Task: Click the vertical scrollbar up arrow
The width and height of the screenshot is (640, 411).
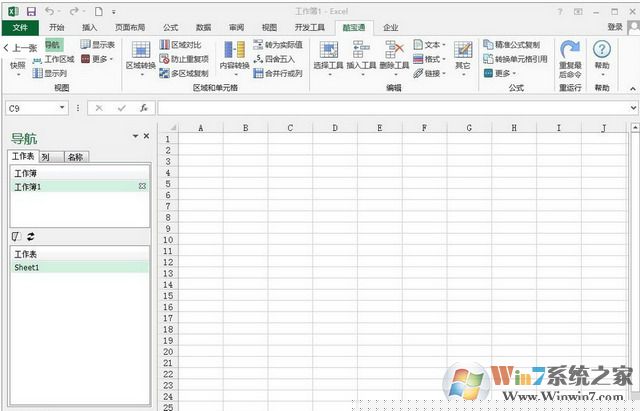Action: [x=635, y=127]
